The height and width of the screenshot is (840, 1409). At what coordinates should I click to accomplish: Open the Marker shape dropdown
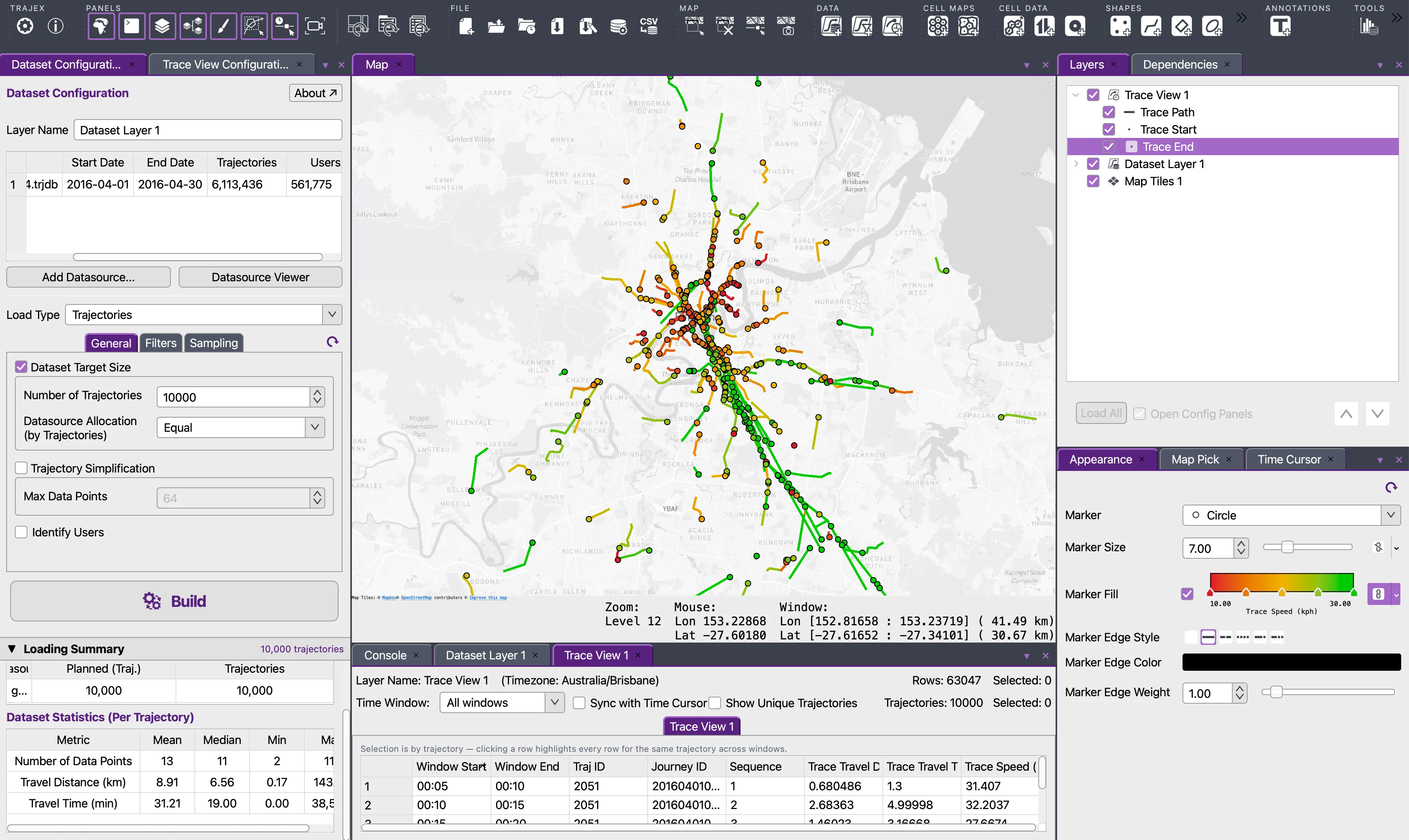[x=1390, y=515]
